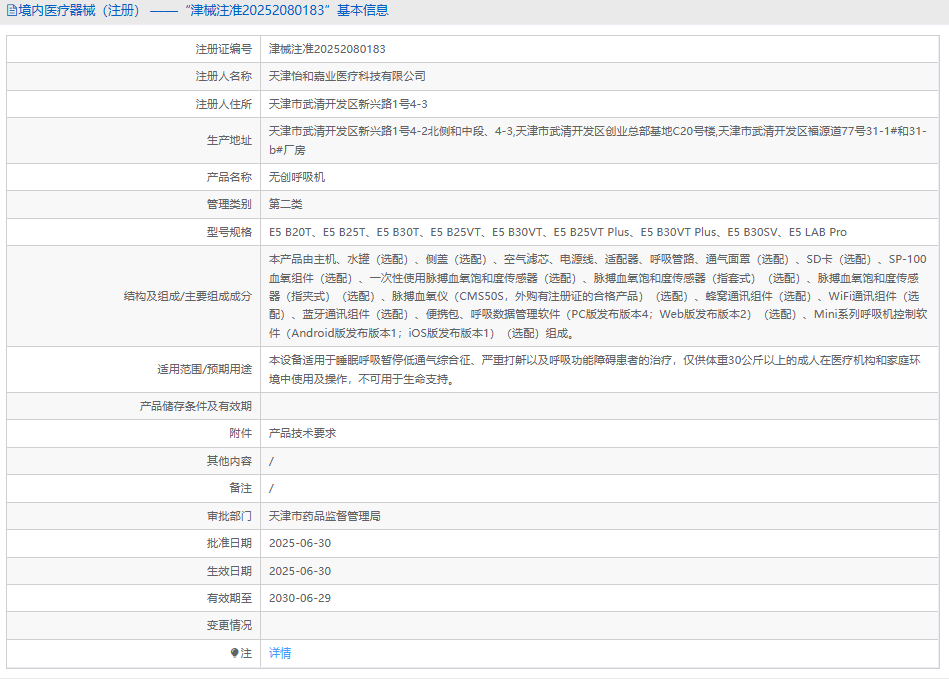Click the 适用范围/预期用途 label
Screen dimensions: 949x679
pos(204,369)
